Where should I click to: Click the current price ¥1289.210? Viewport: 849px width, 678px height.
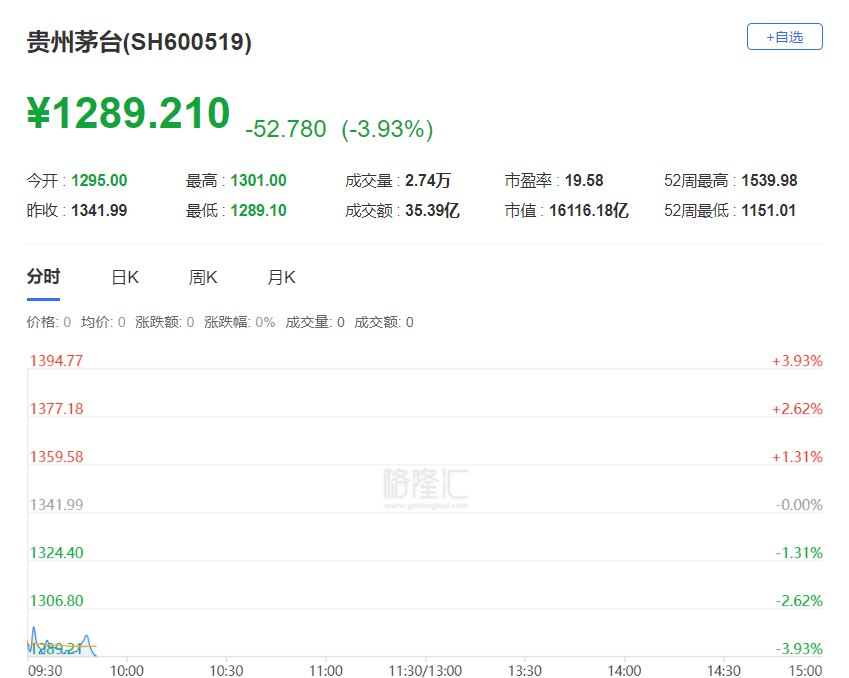tap(129, 113)
